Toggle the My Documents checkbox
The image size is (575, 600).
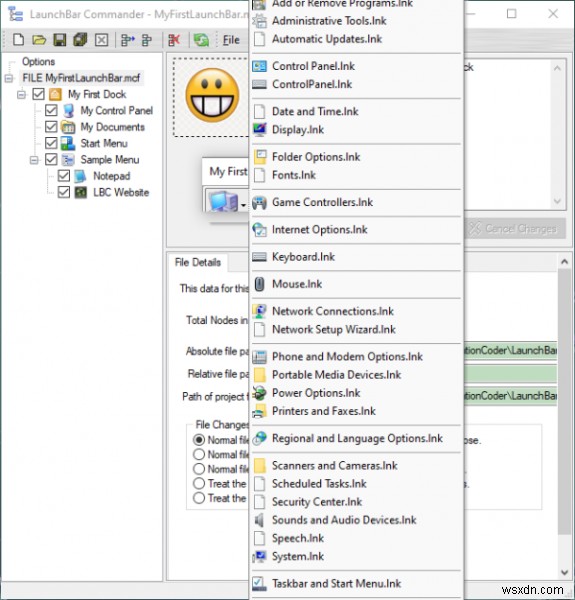pyautogui.click(x=51, y=127)
